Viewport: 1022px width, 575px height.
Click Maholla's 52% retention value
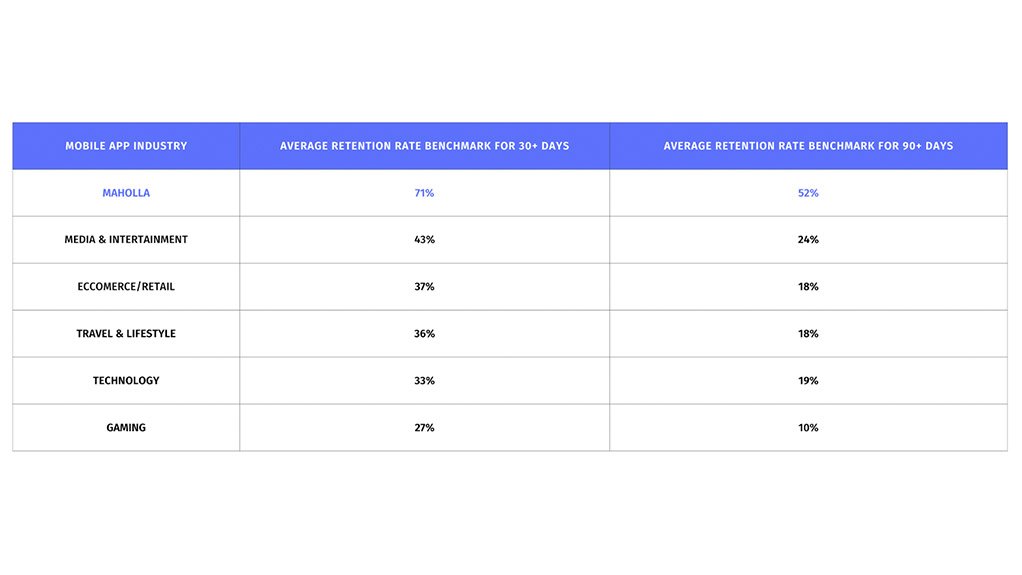(808, 193)
